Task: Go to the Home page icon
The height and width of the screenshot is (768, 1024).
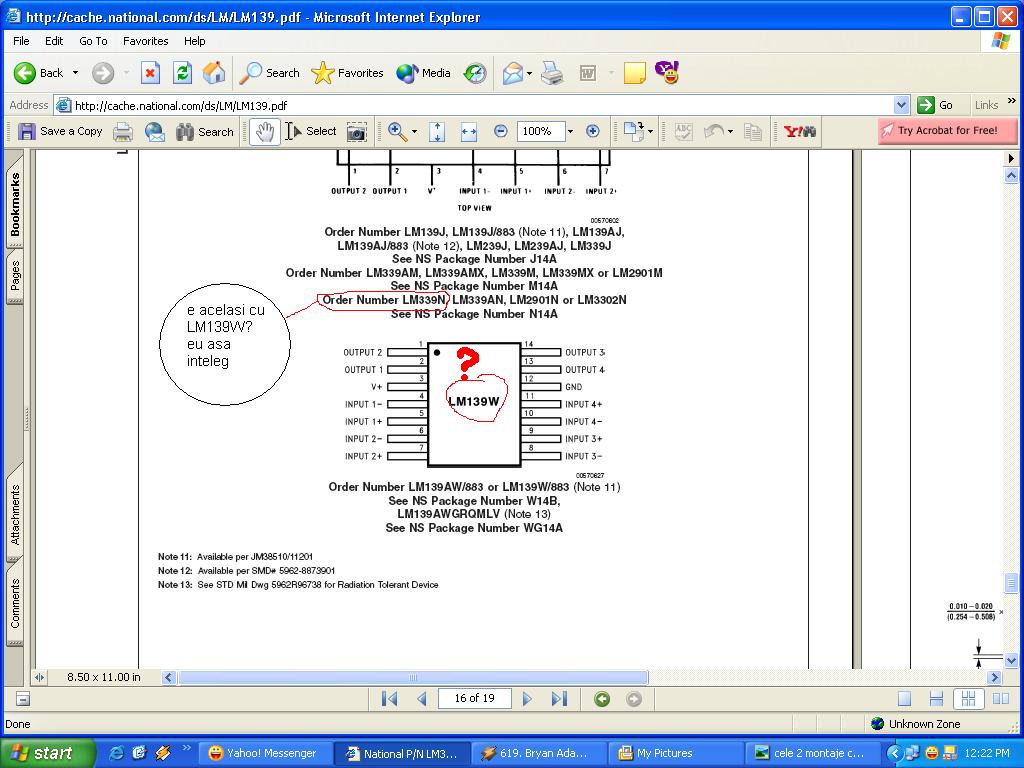Action: pos(214,72)
